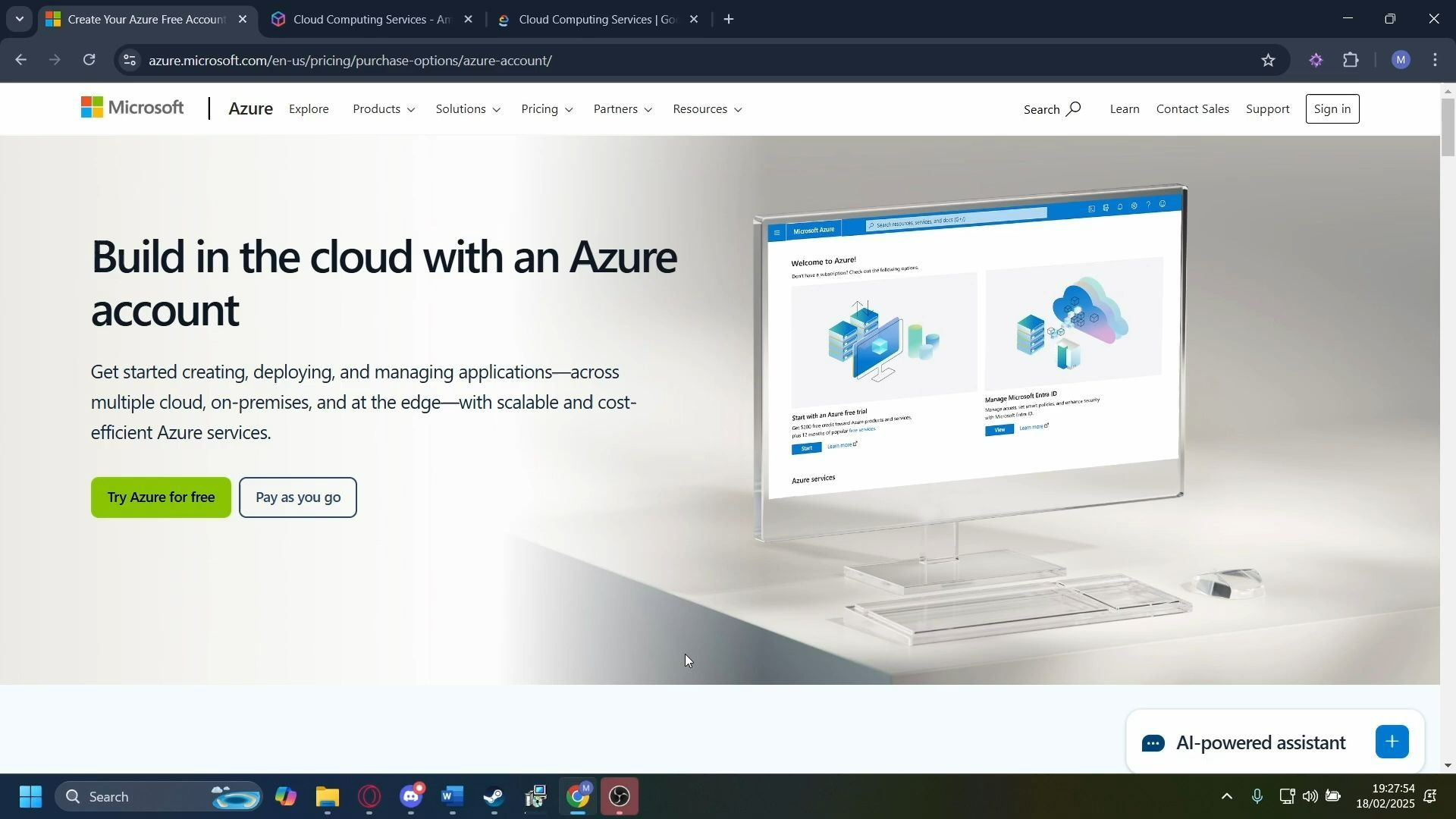Expand the Partners dropdown

(623, 109)
